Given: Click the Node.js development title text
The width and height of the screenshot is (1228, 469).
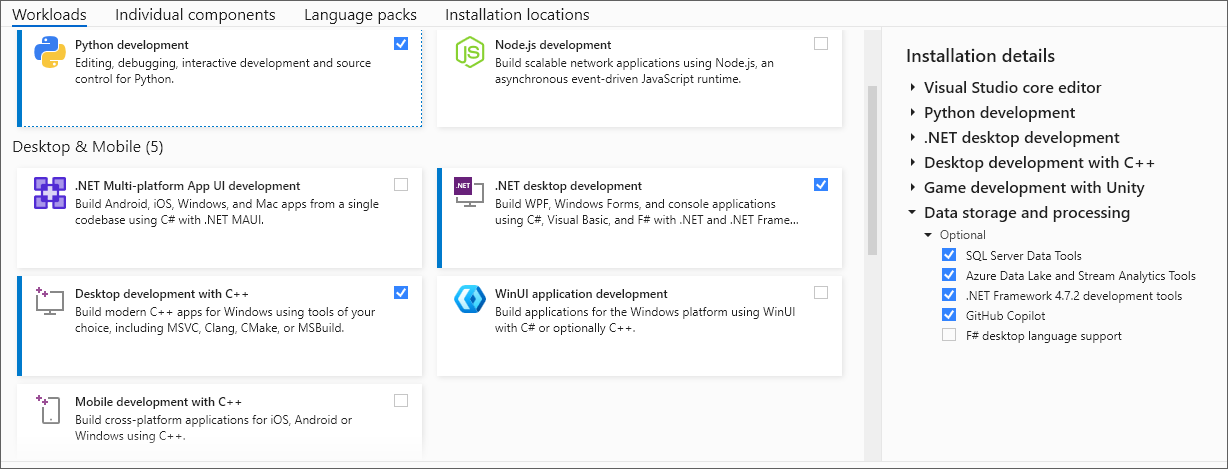Looking at the screenshot, I should pos(553,45).
